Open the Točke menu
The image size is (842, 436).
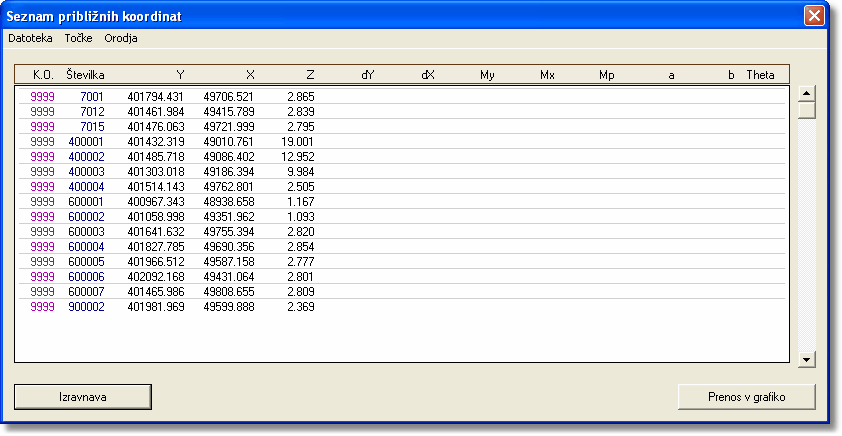(x=78, y=38)
